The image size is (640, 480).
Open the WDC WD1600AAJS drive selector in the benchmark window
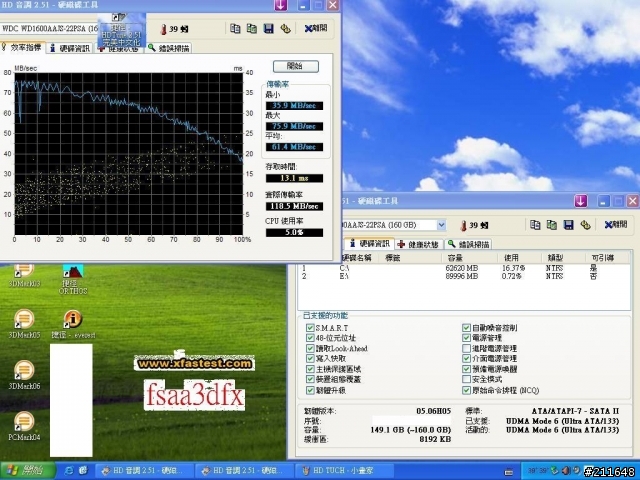(x=49, y=29)
